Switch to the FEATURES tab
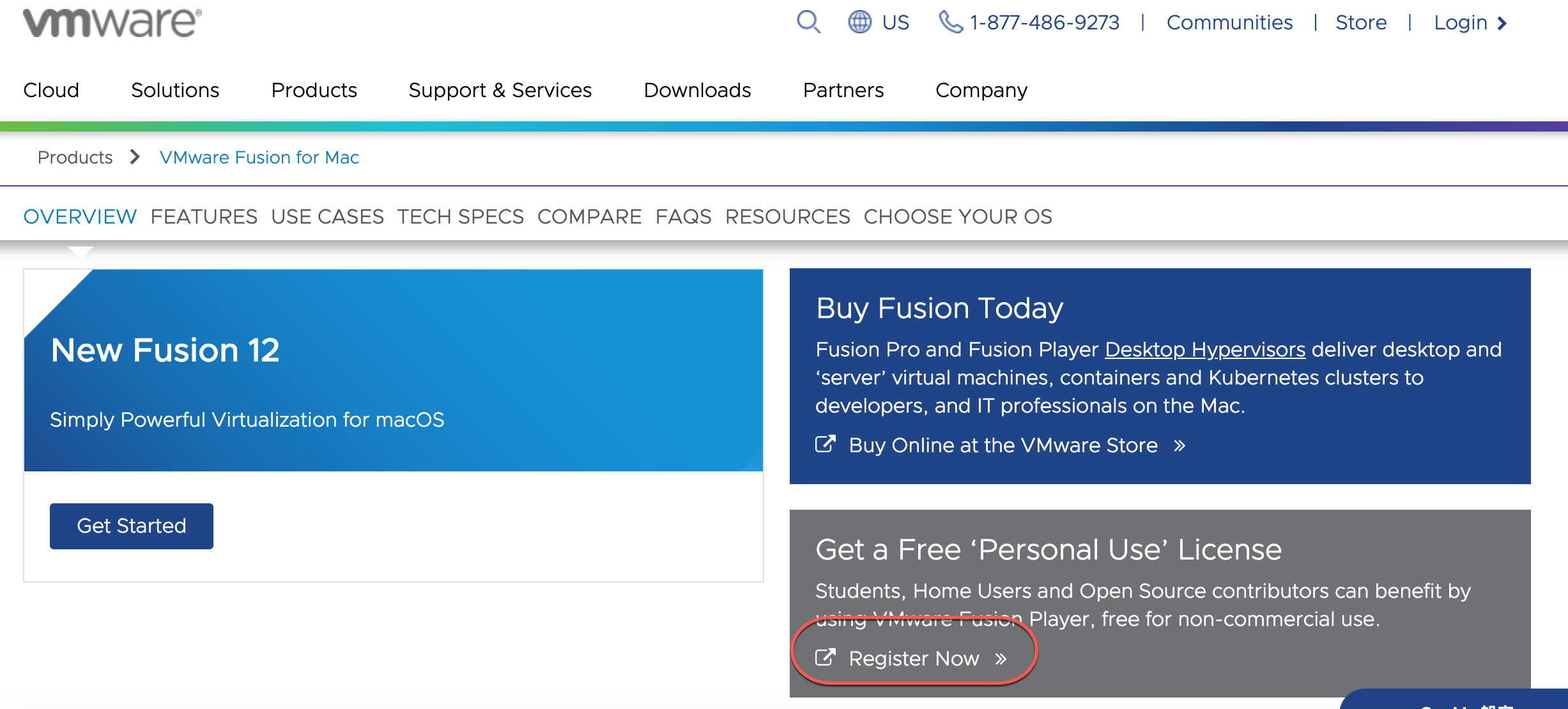The height and width of the screenshot is (709, 1568). (x=204, y=217)
